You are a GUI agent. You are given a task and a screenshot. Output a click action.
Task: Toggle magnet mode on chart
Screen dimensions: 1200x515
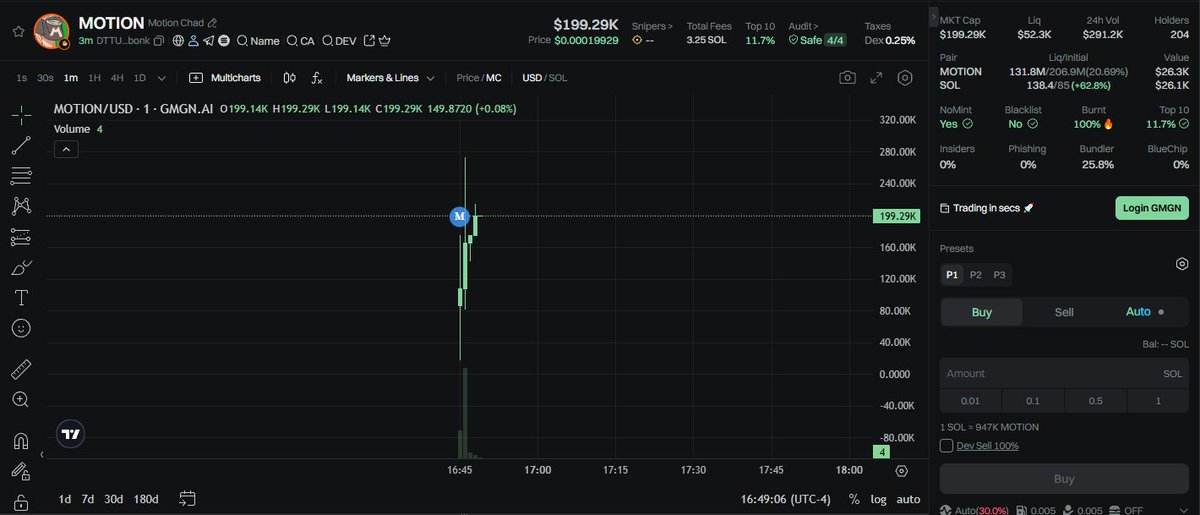(x=21, y=441)
